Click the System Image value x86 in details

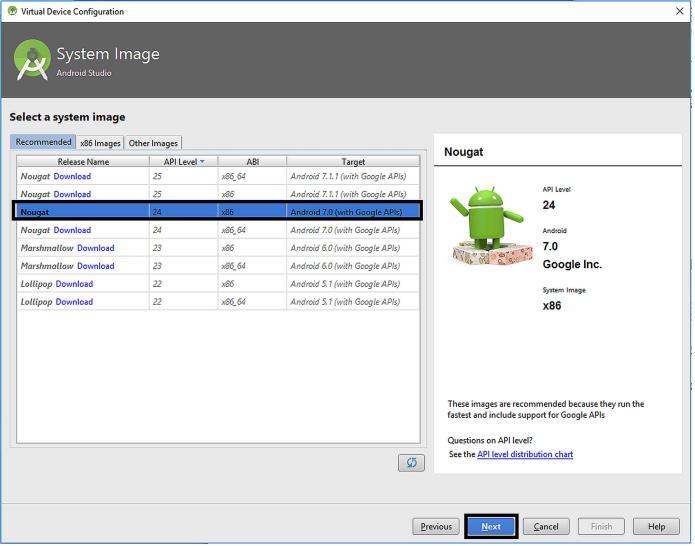(552, 306)
